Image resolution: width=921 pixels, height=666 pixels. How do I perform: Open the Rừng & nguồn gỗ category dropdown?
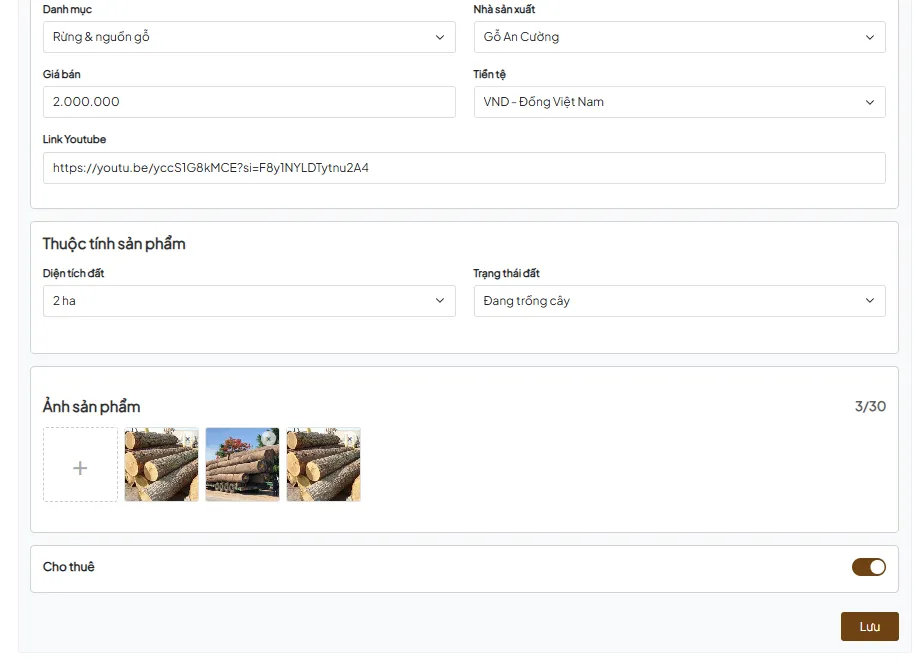[249, 37]
